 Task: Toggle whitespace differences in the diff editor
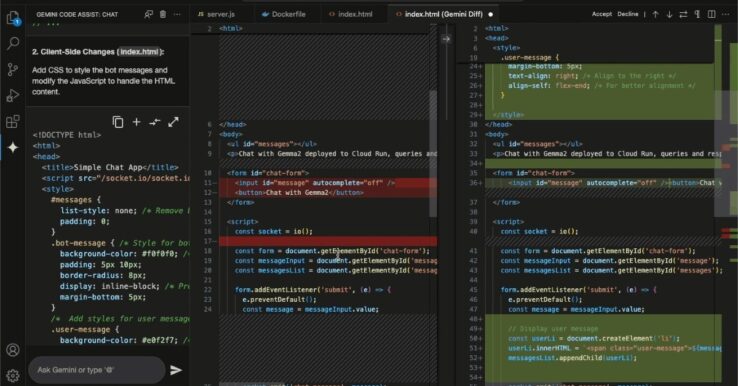[x=697, y=14]
